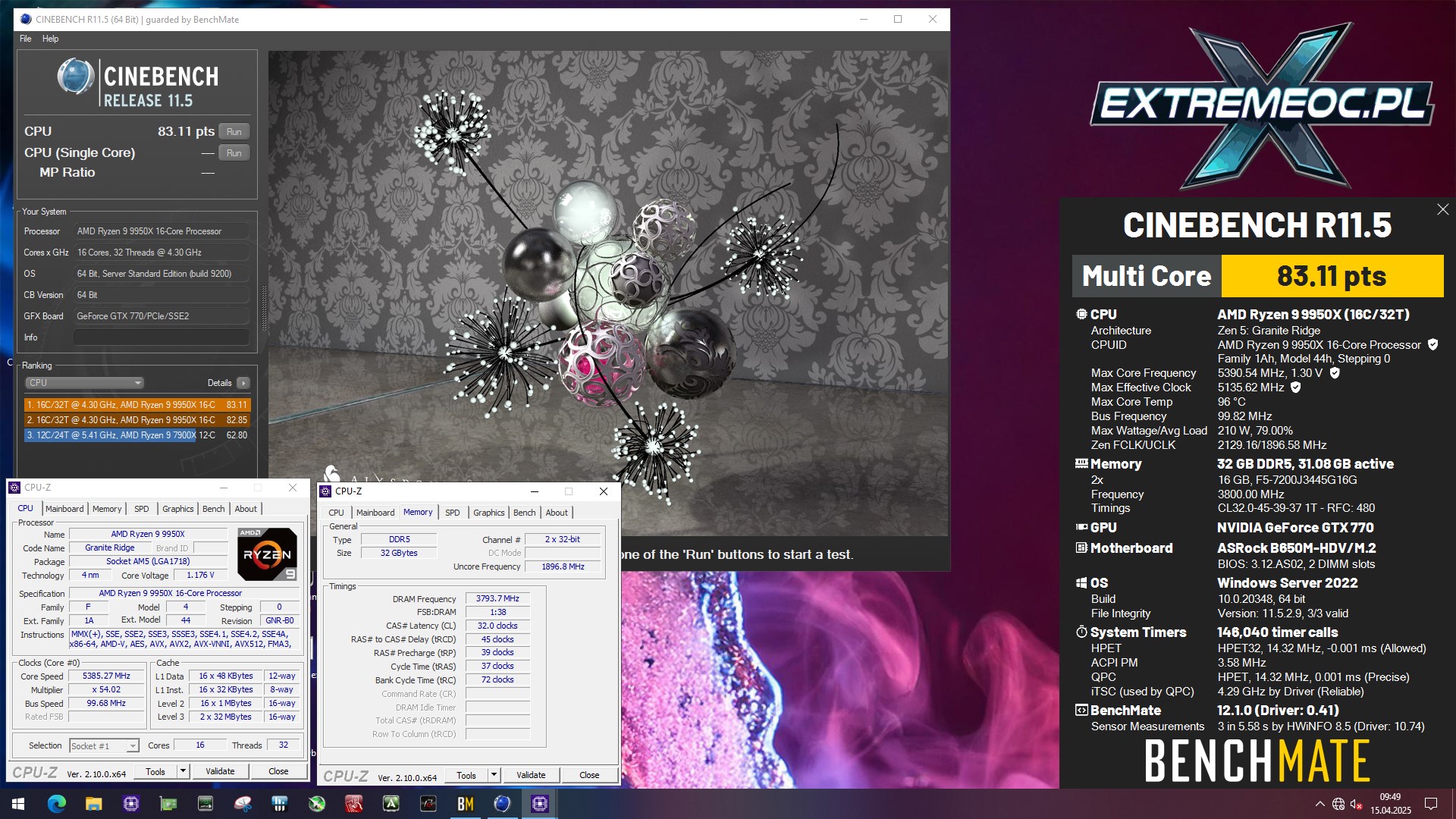The image size is (1456, 819).
Task: Click Close button in left CPU-Z window
Action: point(278,771)
